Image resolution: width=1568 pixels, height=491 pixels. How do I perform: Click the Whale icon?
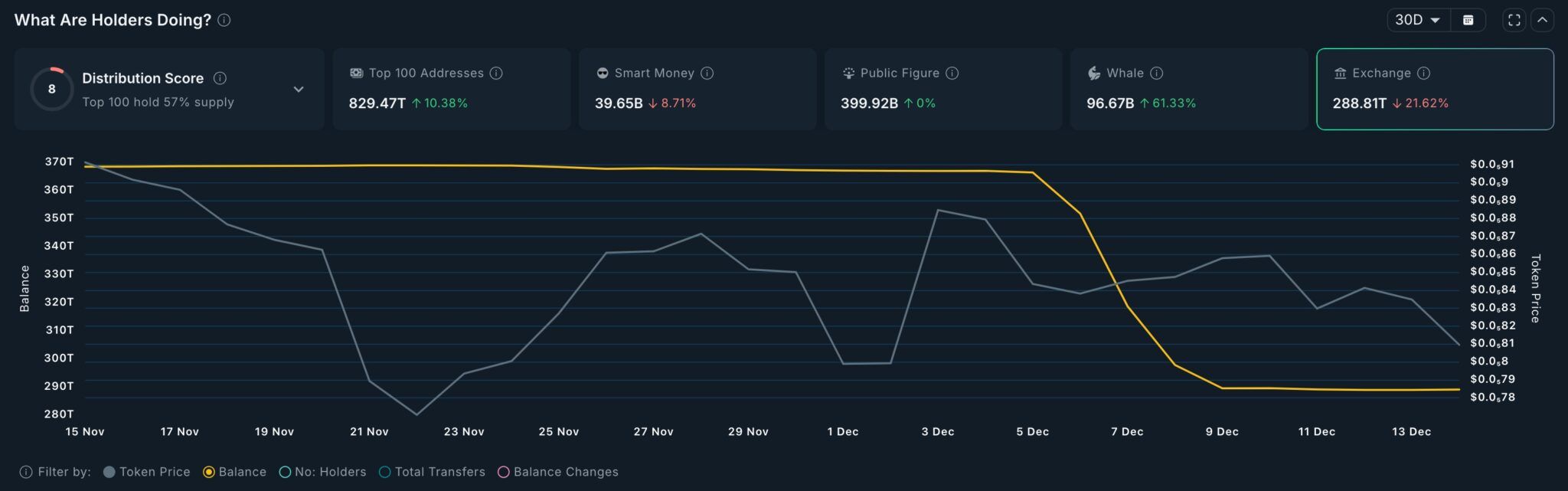[1094, 73]
